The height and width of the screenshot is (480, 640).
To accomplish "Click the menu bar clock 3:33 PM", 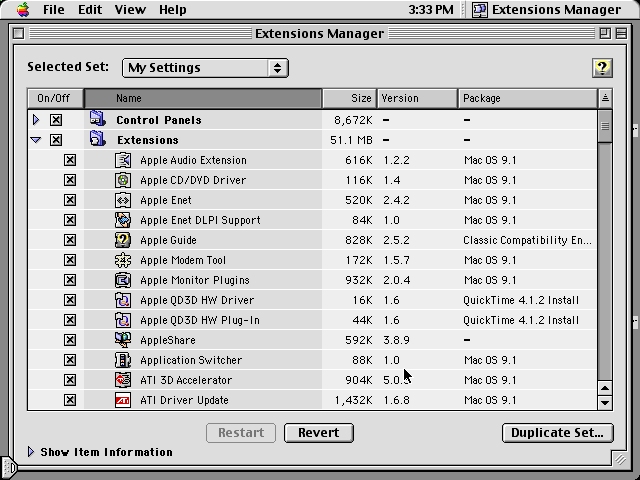I will pyautogui.click(x=431, y=9).
